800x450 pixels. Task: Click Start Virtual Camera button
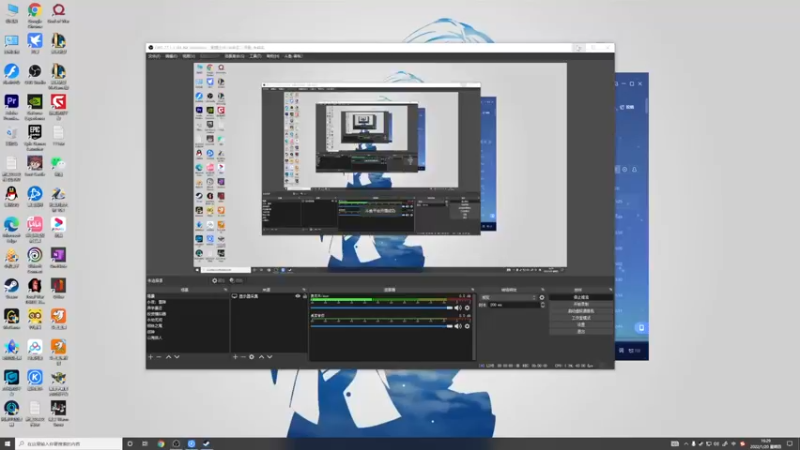[x=581, y=311]
